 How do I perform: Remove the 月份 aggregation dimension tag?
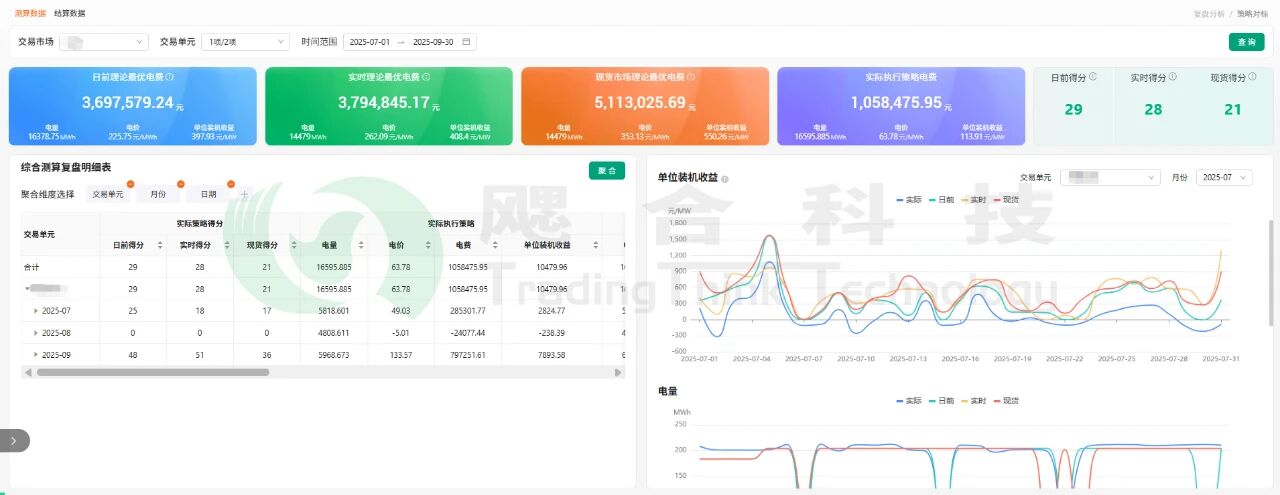181,184
